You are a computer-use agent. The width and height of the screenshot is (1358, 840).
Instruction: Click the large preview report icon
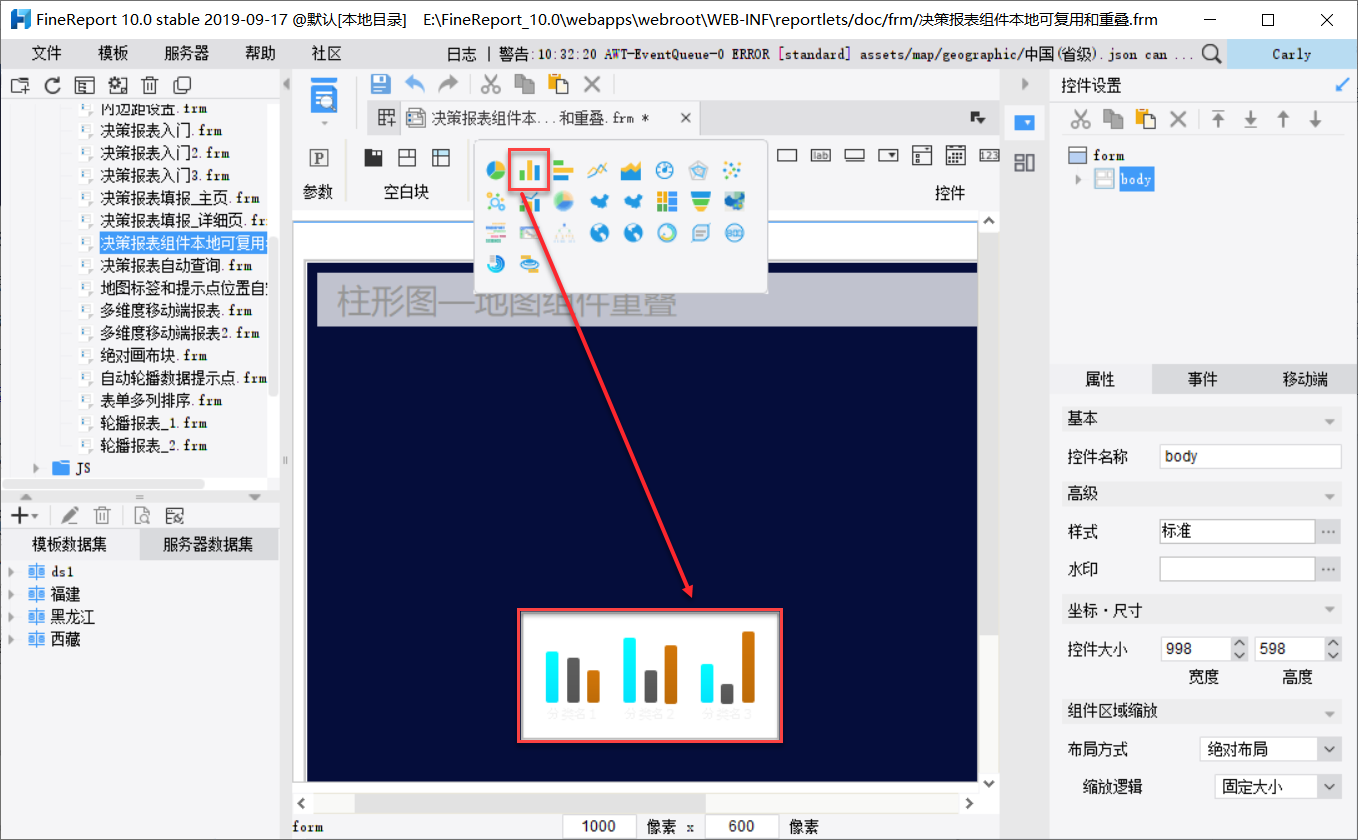click(x=324, y=93)
